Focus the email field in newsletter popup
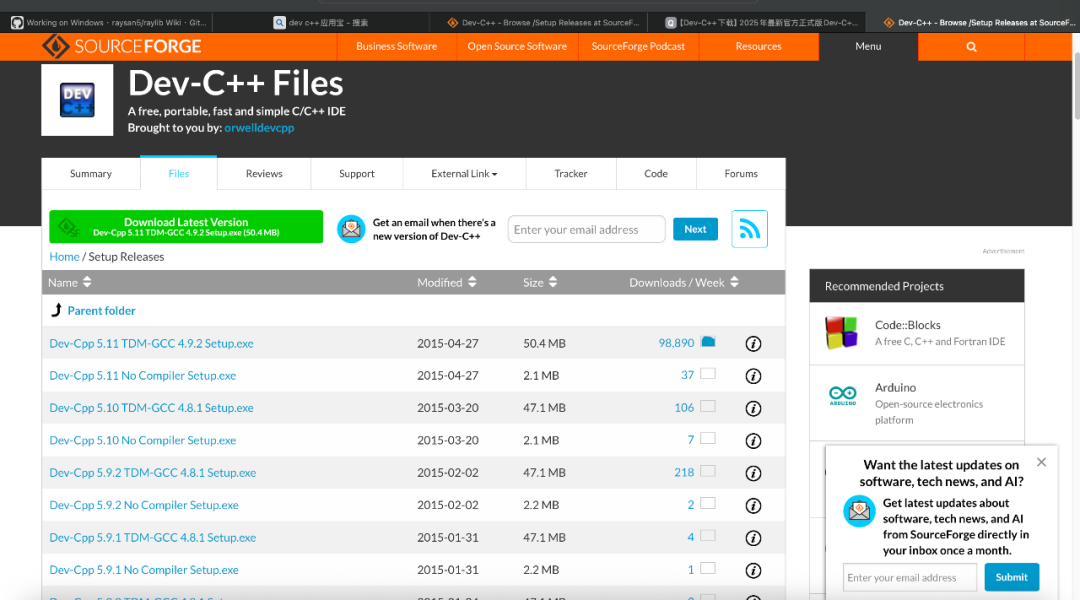1080x600 pixels. (x=909, y=577)
